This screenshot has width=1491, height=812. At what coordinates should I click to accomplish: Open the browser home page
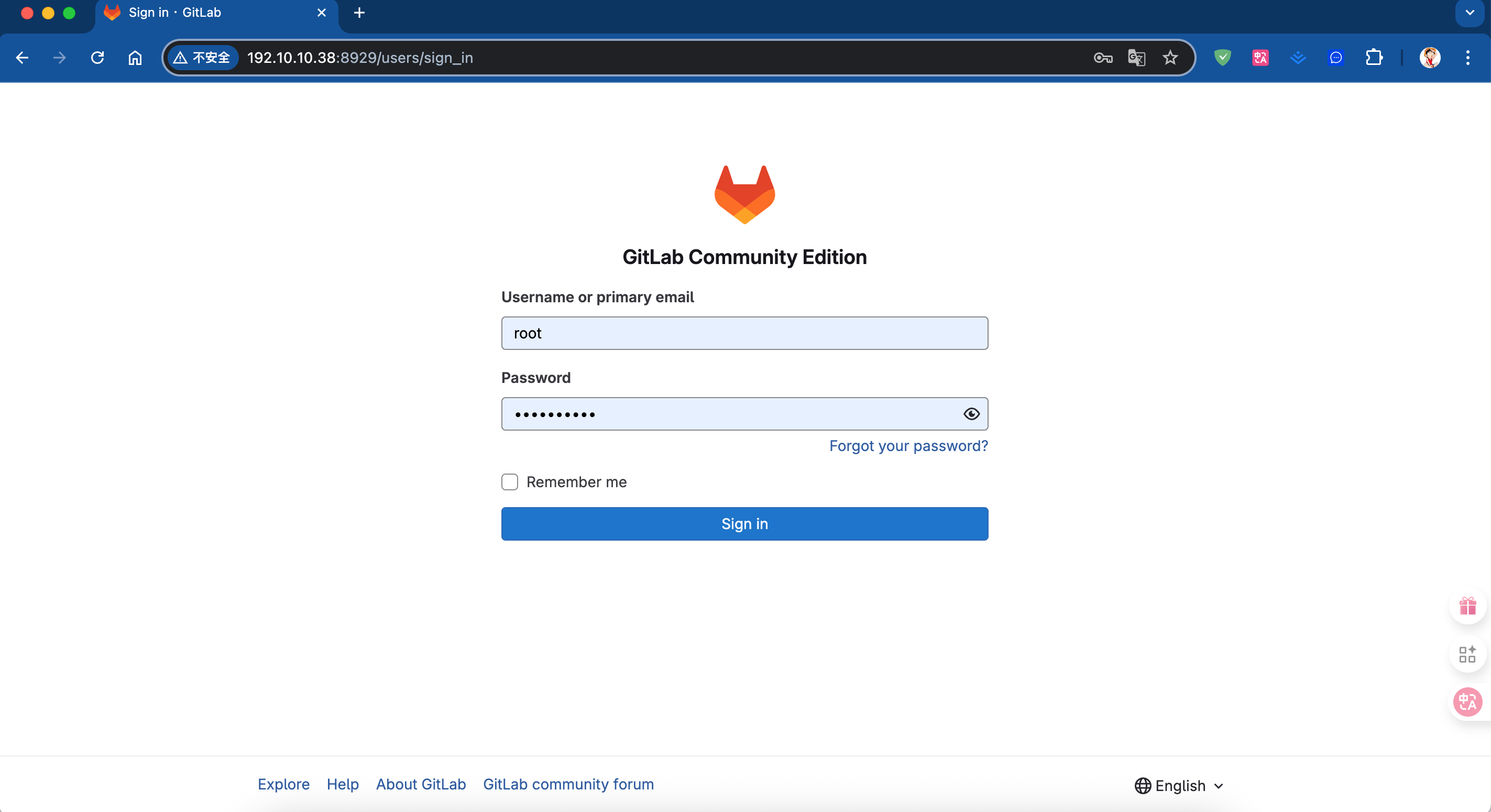(135, 58)
